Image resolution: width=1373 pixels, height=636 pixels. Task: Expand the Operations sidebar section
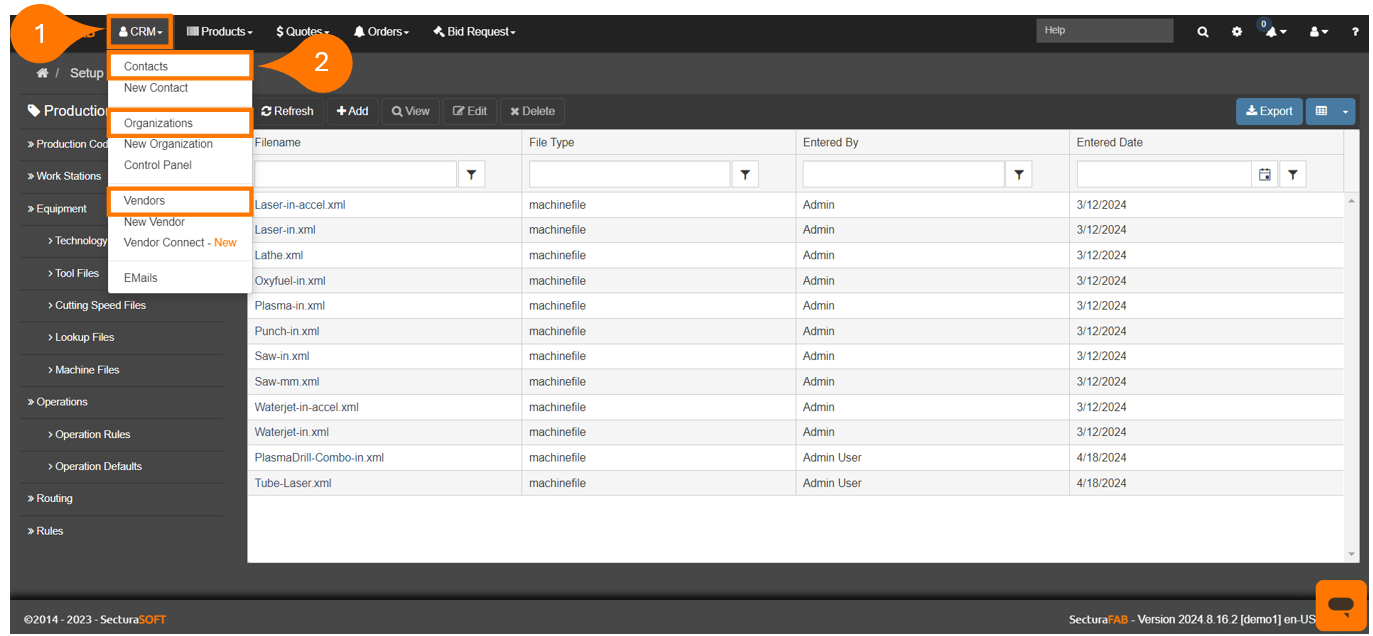tap(62, 402)
